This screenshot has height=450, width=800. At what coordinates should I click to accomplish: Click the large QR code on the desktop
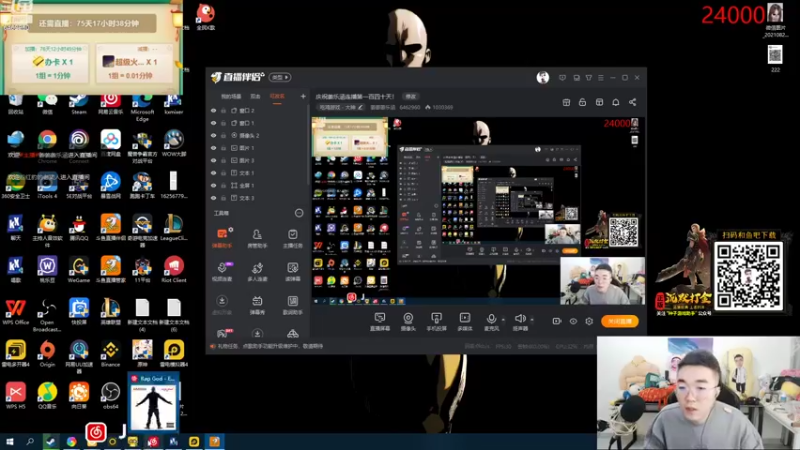[x=748, y=276]
